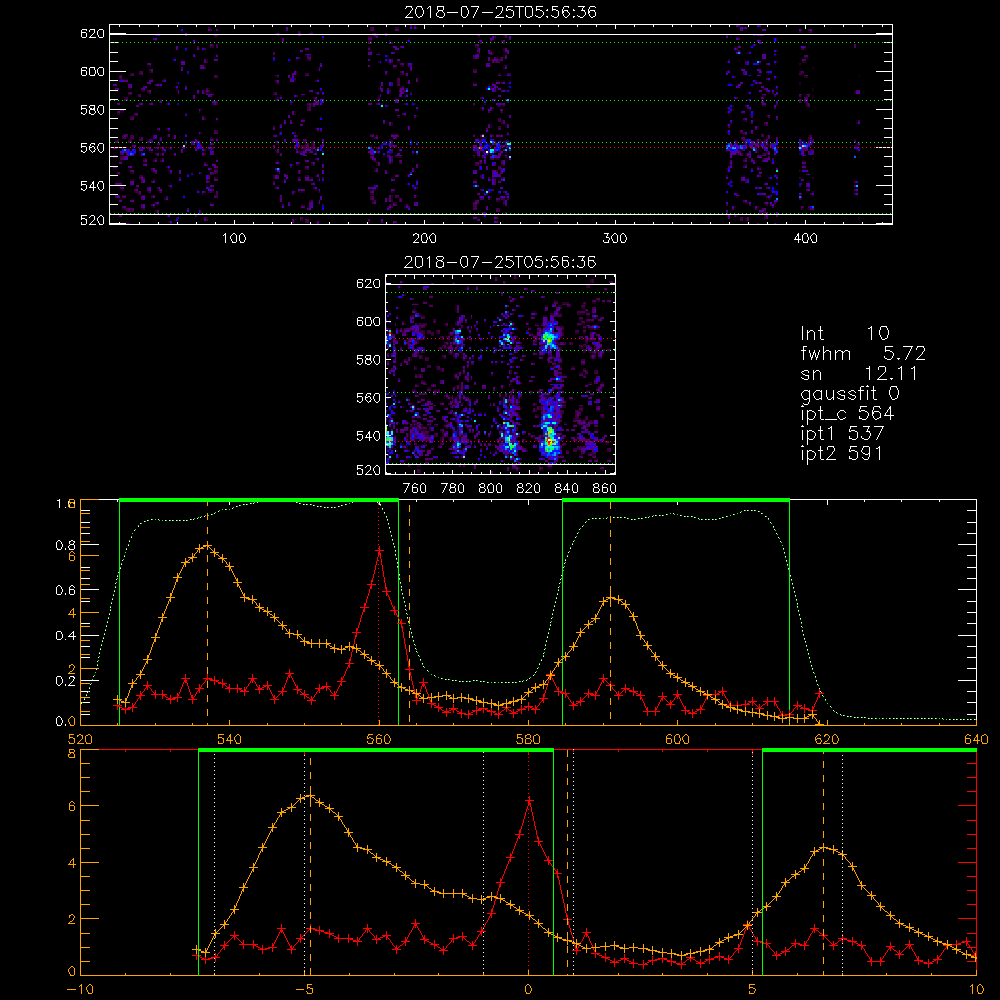
Task: Click the -5 label on bottom plot axis
Action: click(x=304, y=989)
